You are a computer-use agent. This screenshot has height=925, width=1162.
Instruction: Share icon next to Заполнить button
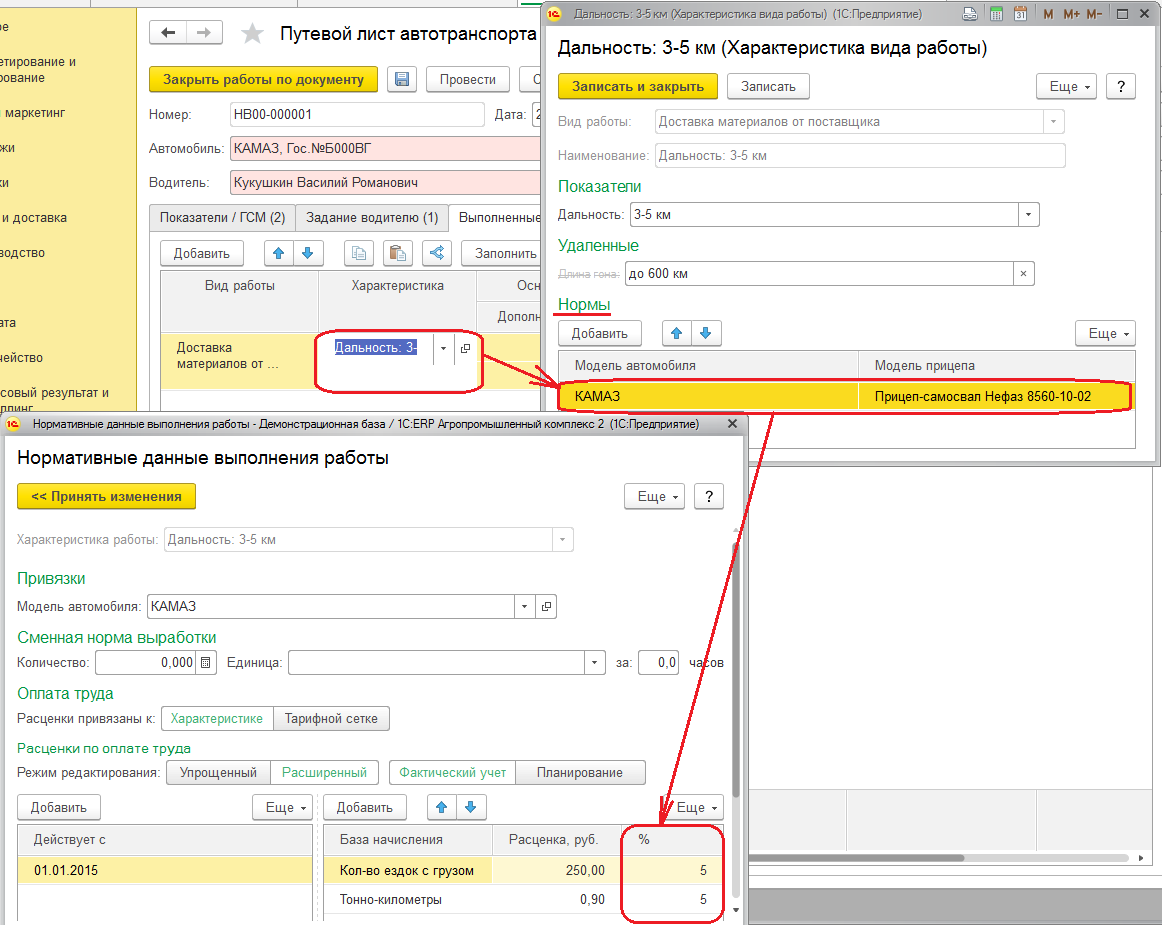pyautogui.click(x=437, y=253)
